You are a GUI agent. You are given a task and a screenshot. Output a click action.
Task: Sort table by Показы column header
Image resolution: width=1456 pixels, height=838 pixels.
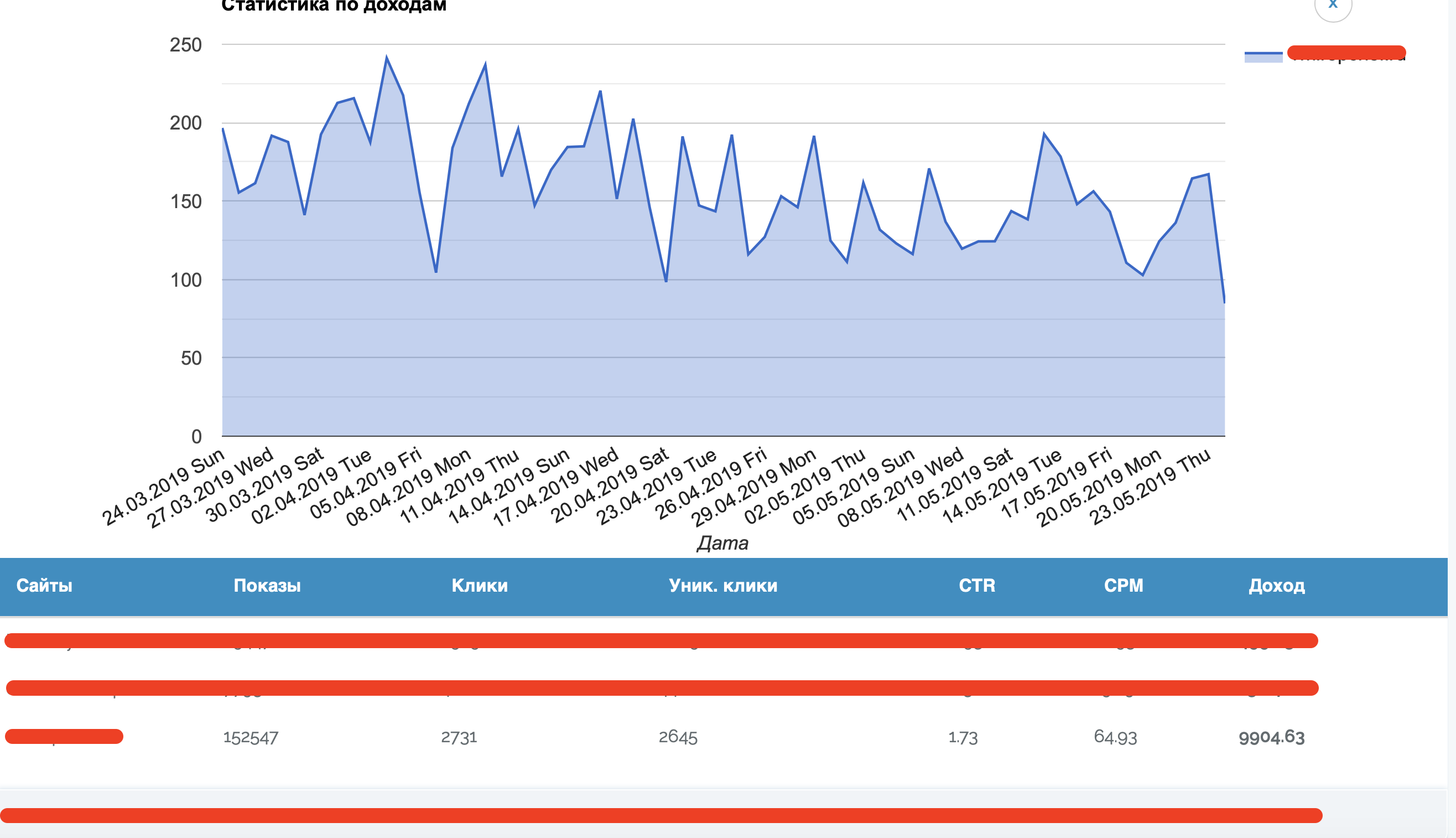pyautogui.click(x=267, y=586)
